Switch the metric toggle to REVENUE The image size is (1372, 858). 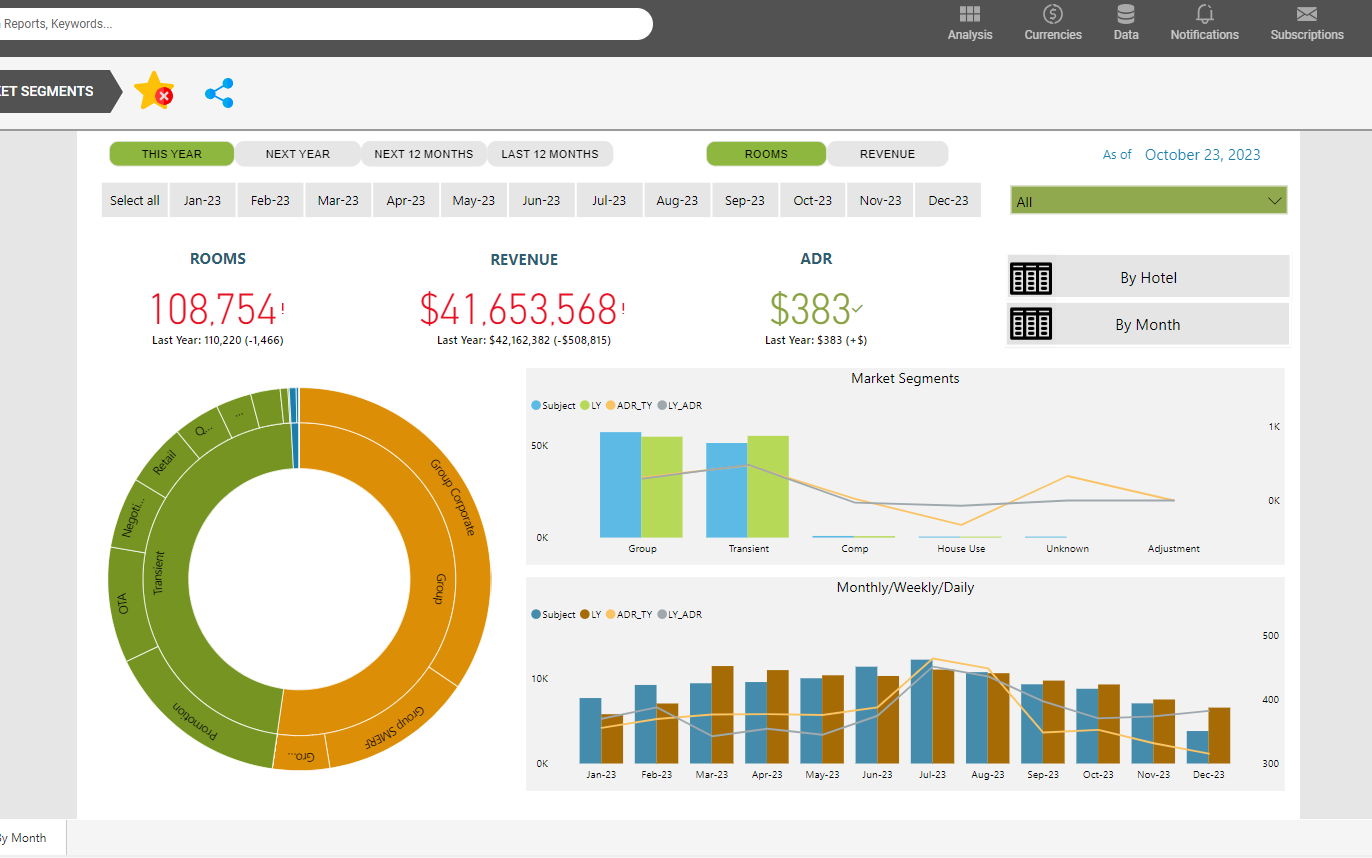pyautogui.click(x=887, y=154)
